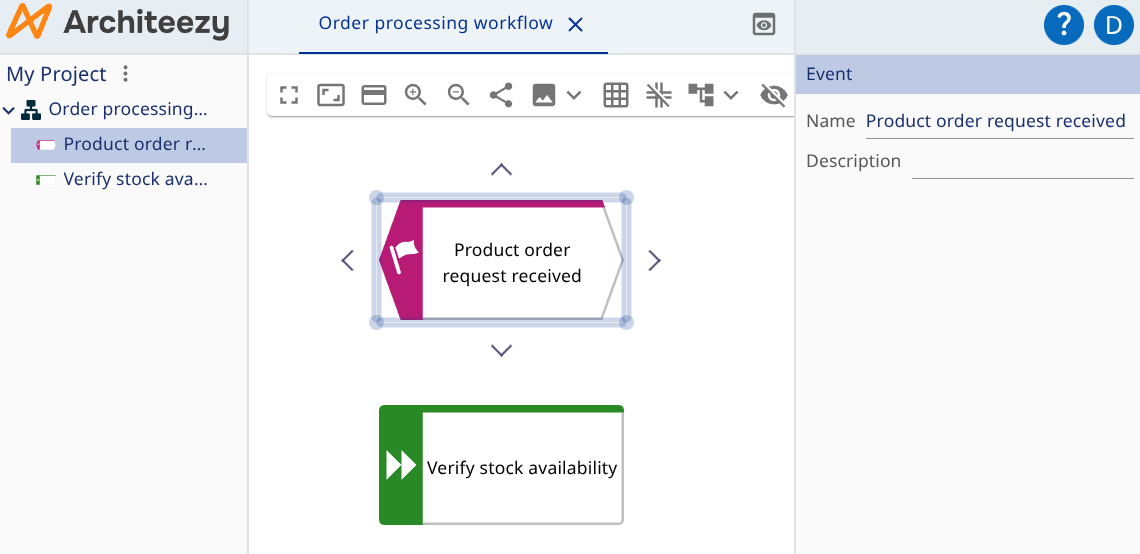This screenshot has width=1140, height=554.
Task: Zoom out of the diagram
Action: click(x=459, y=95)
